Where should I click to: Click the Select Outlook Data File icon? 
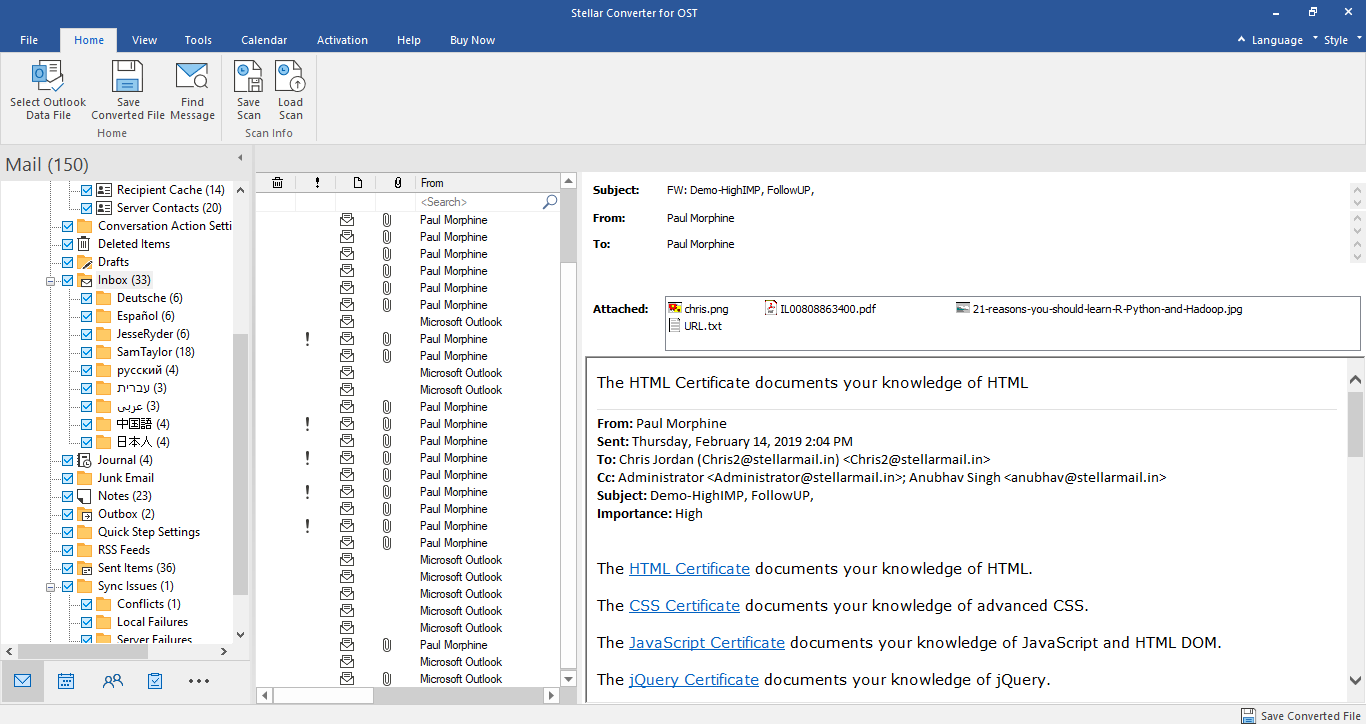tap(48, 78)
